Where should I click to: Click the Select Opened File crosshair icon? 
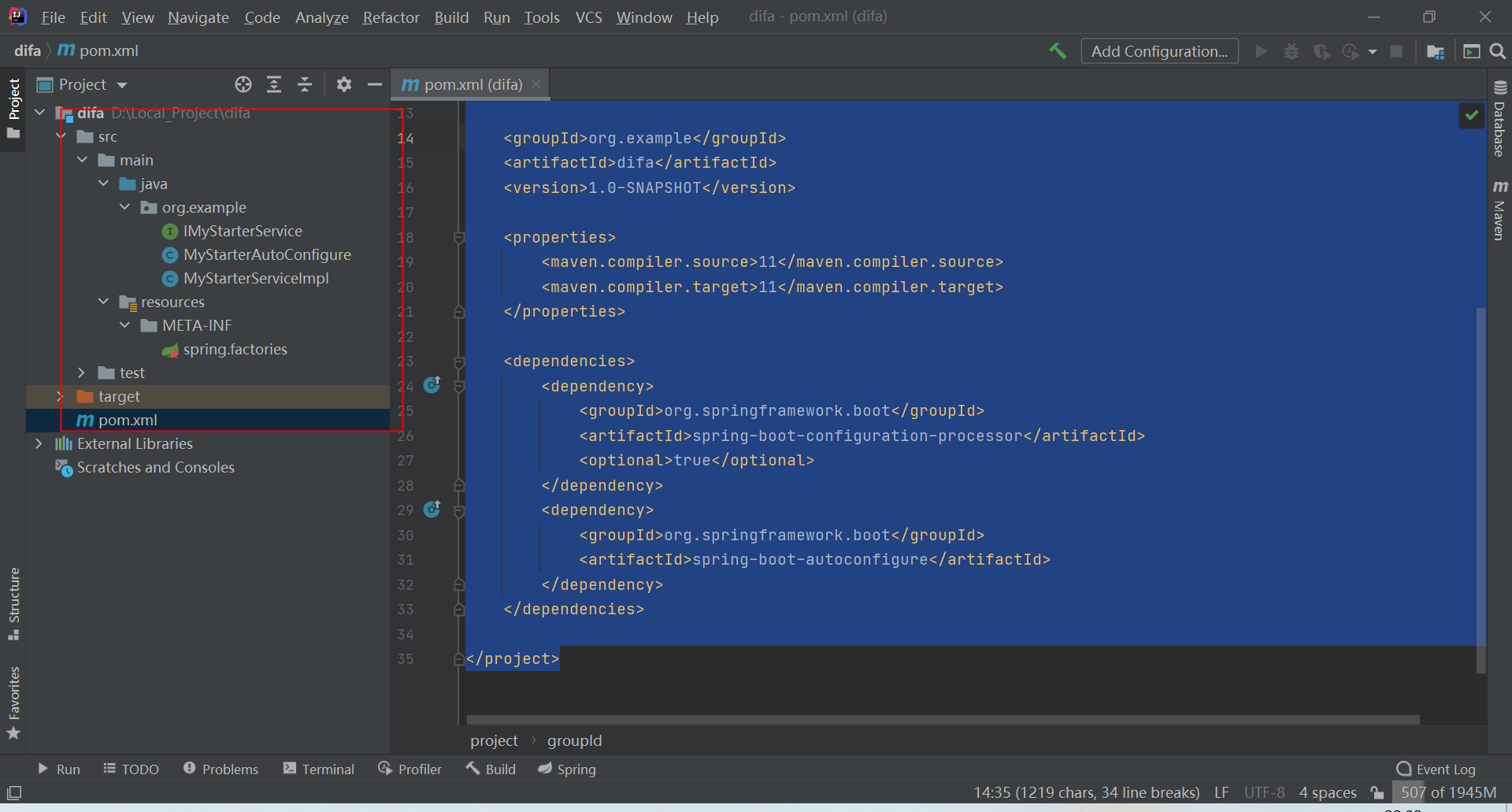coord(243,84)
